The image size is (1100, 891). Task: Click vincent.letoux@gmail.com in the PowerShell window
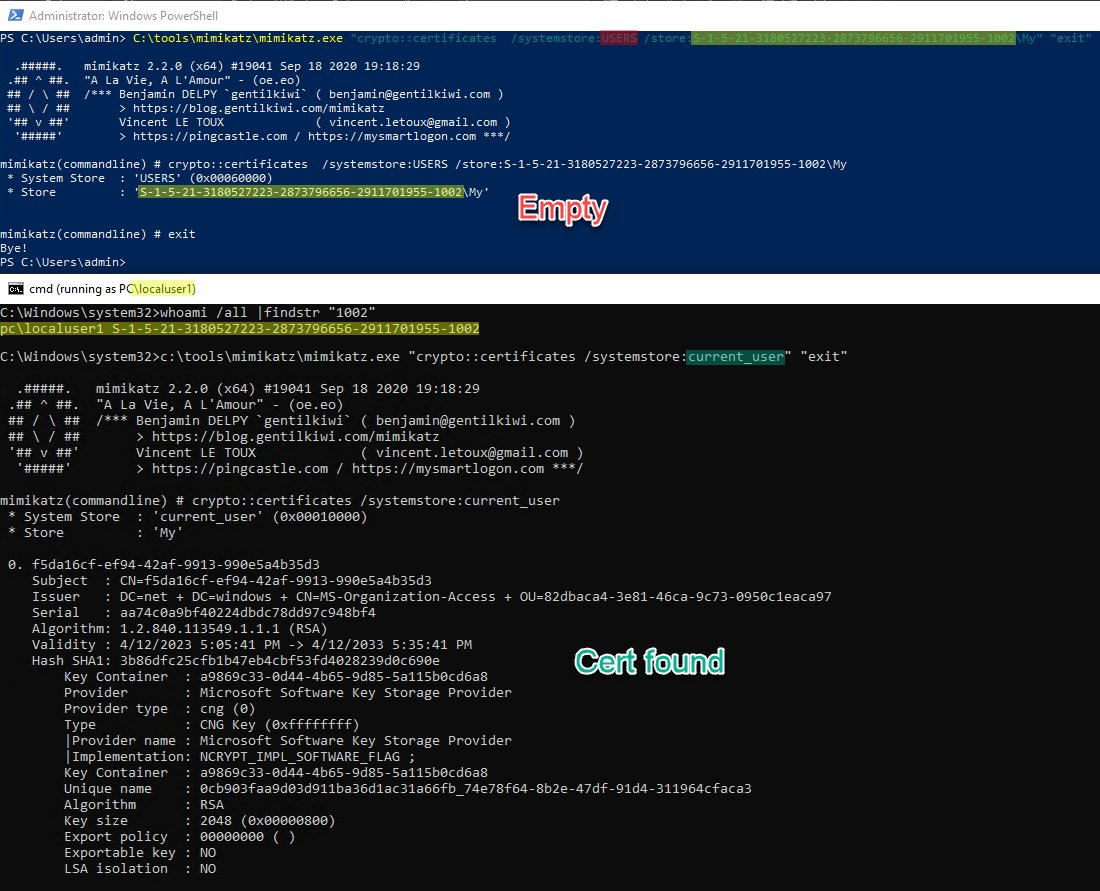coord(413,122)
